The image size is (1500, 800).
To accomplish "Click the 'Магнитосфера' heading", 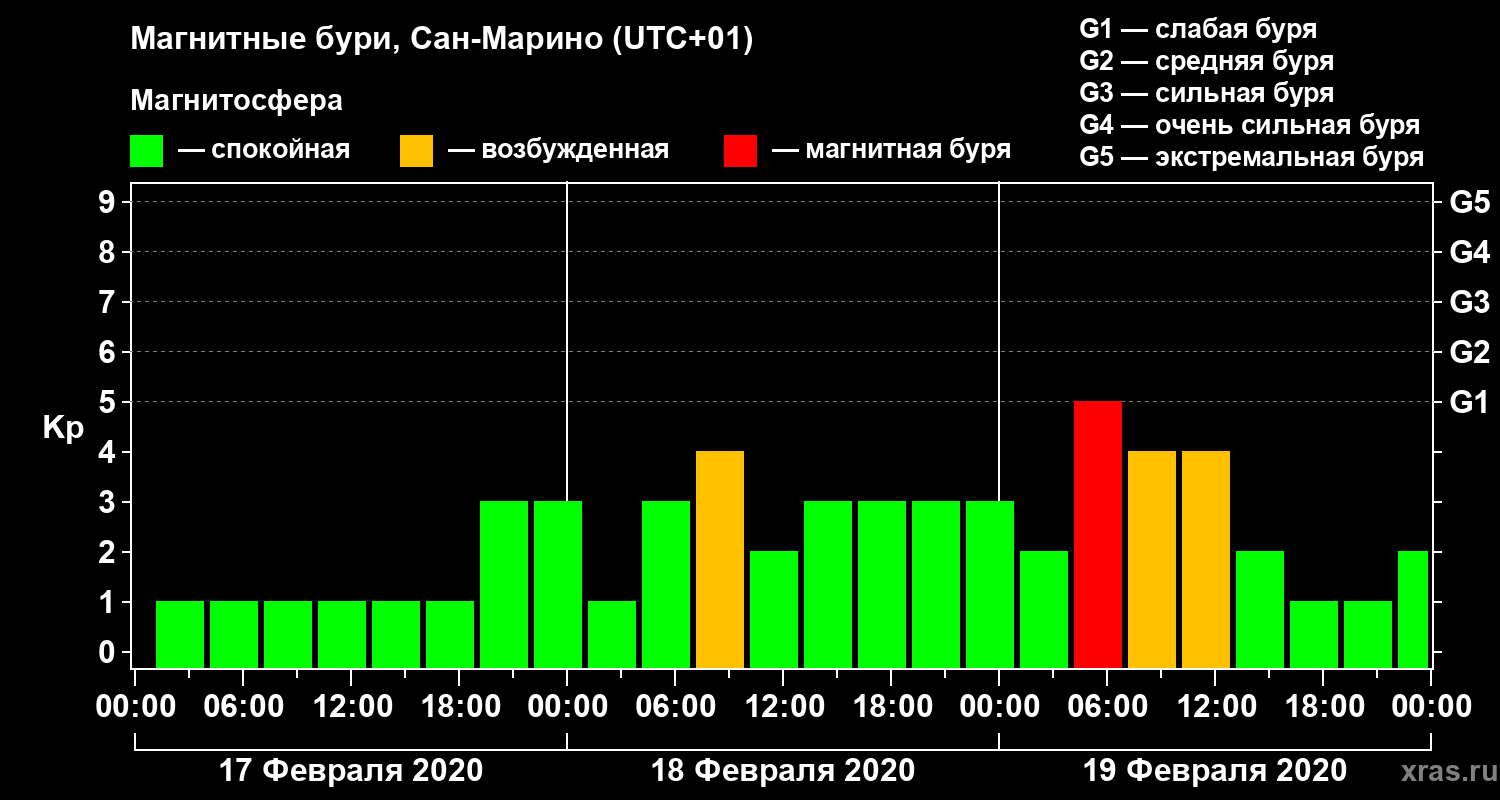I will [236, 101].
